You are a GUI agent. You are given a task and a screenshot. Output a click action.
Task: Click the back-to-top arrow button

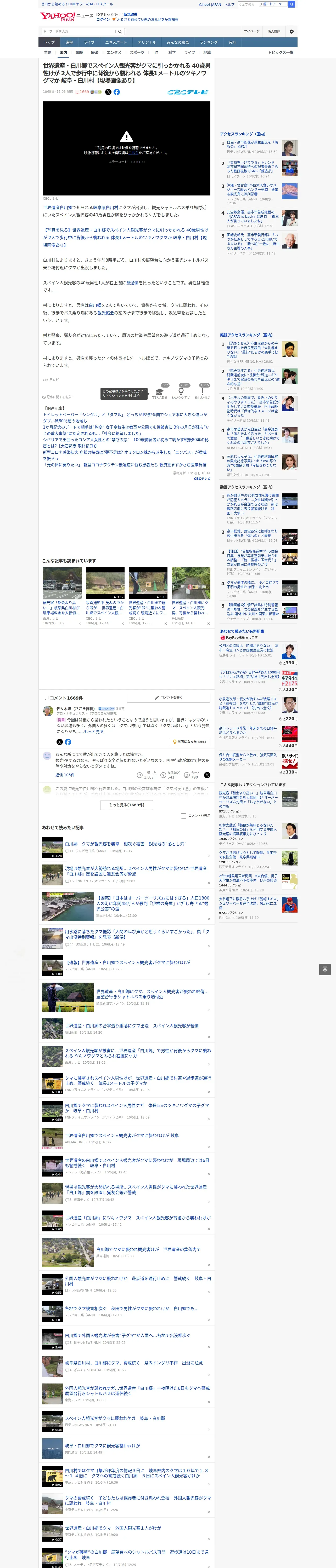click(325, 970)
